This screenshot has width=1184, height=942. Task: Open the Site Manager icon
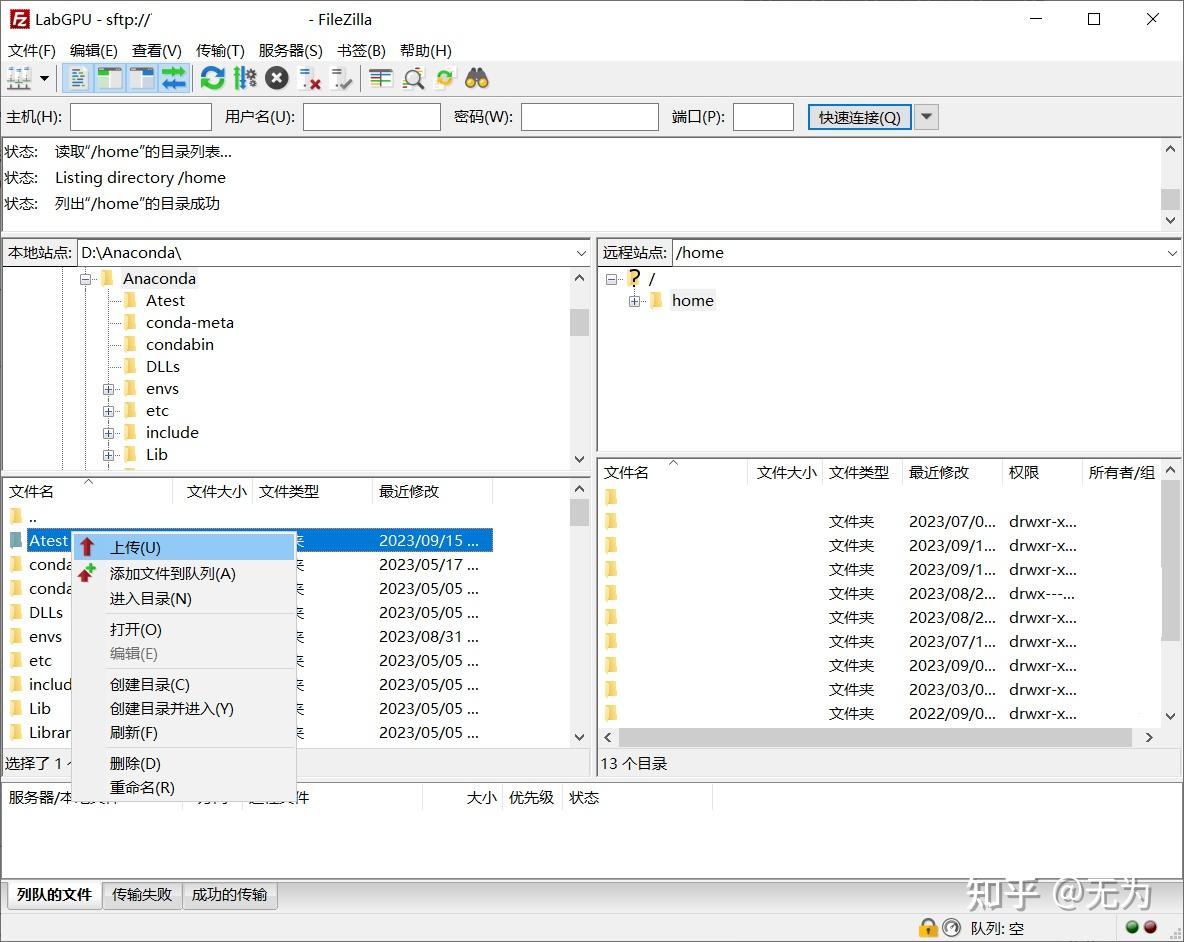coord(19,78)
